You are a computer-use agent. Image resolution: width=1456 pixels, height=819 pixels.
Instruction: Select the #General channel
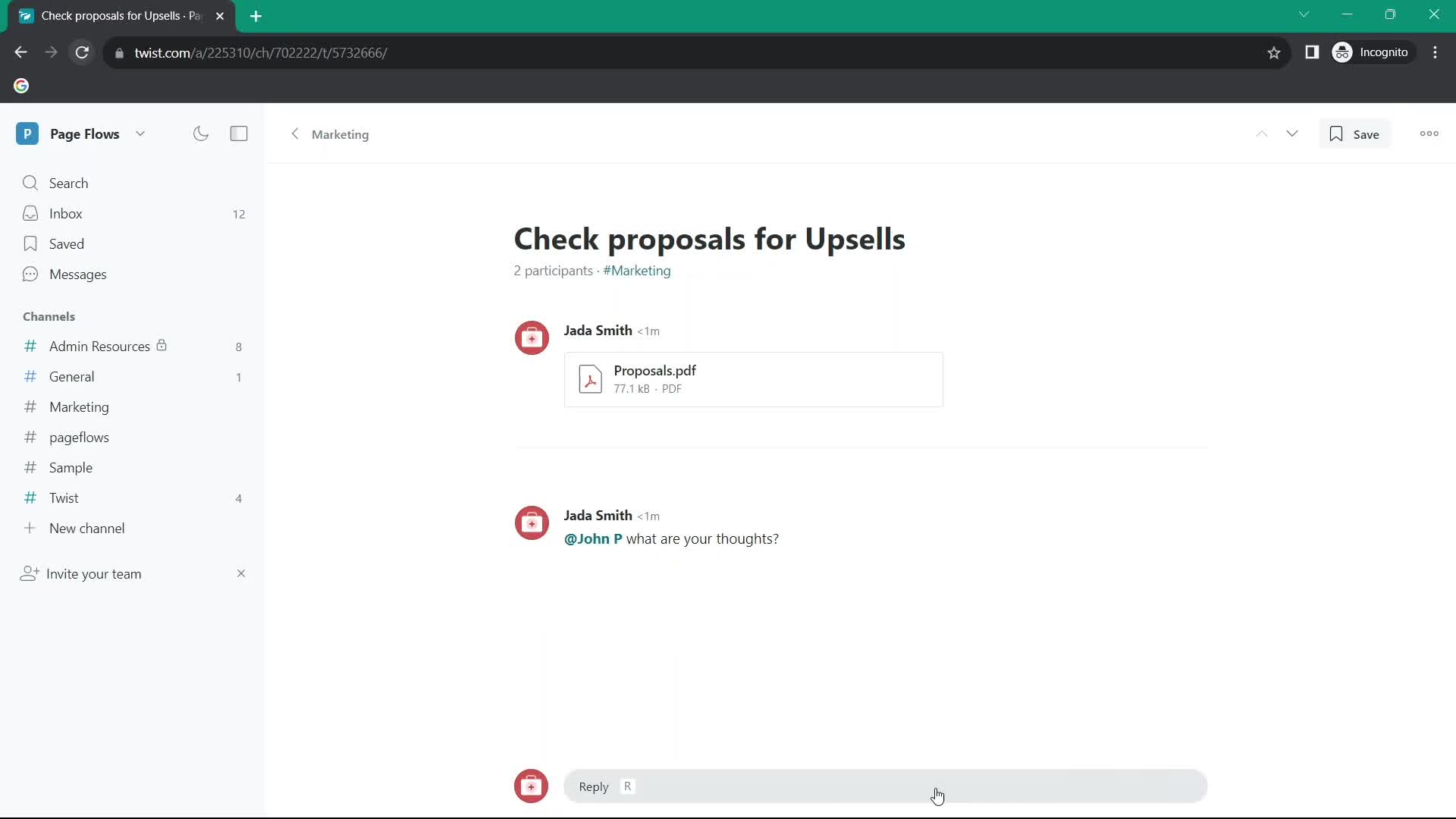pyautogui.click(x=72, y=376)
